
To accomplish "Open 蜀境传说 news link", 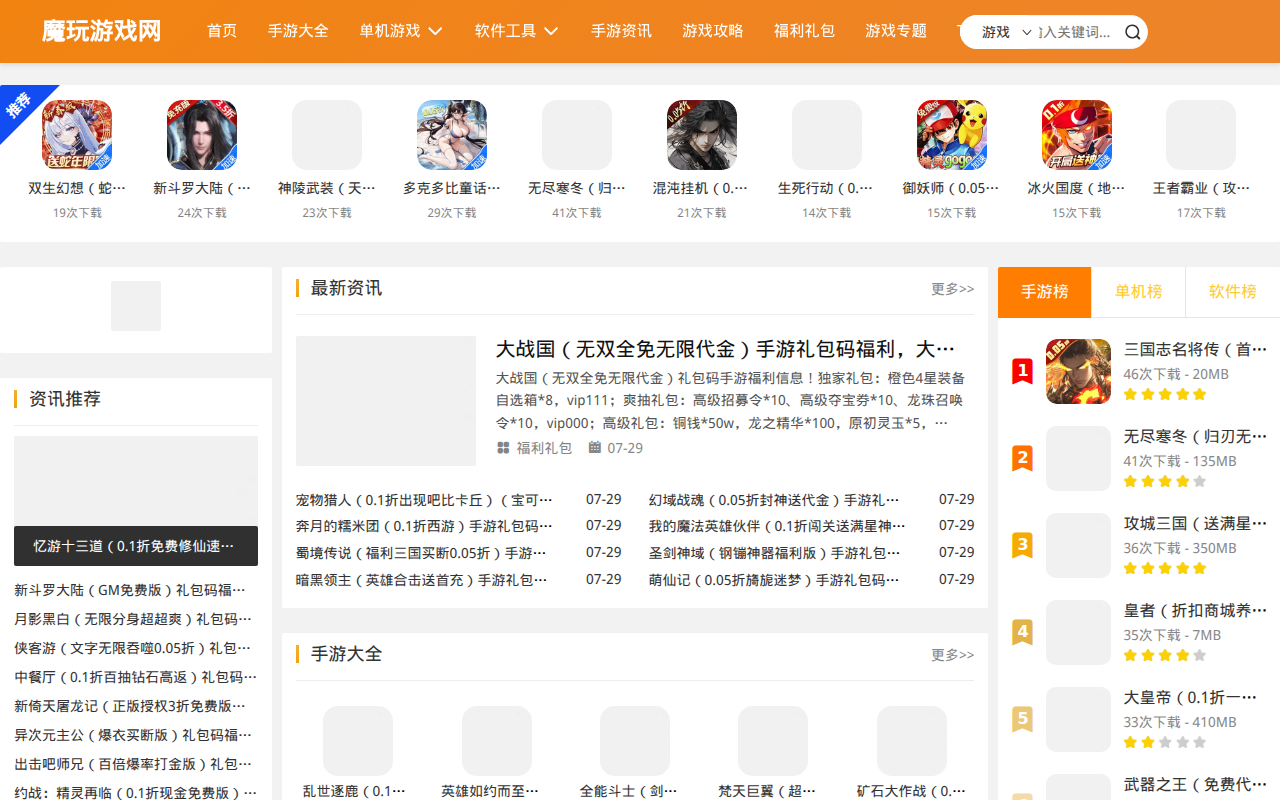I will 422,553.
